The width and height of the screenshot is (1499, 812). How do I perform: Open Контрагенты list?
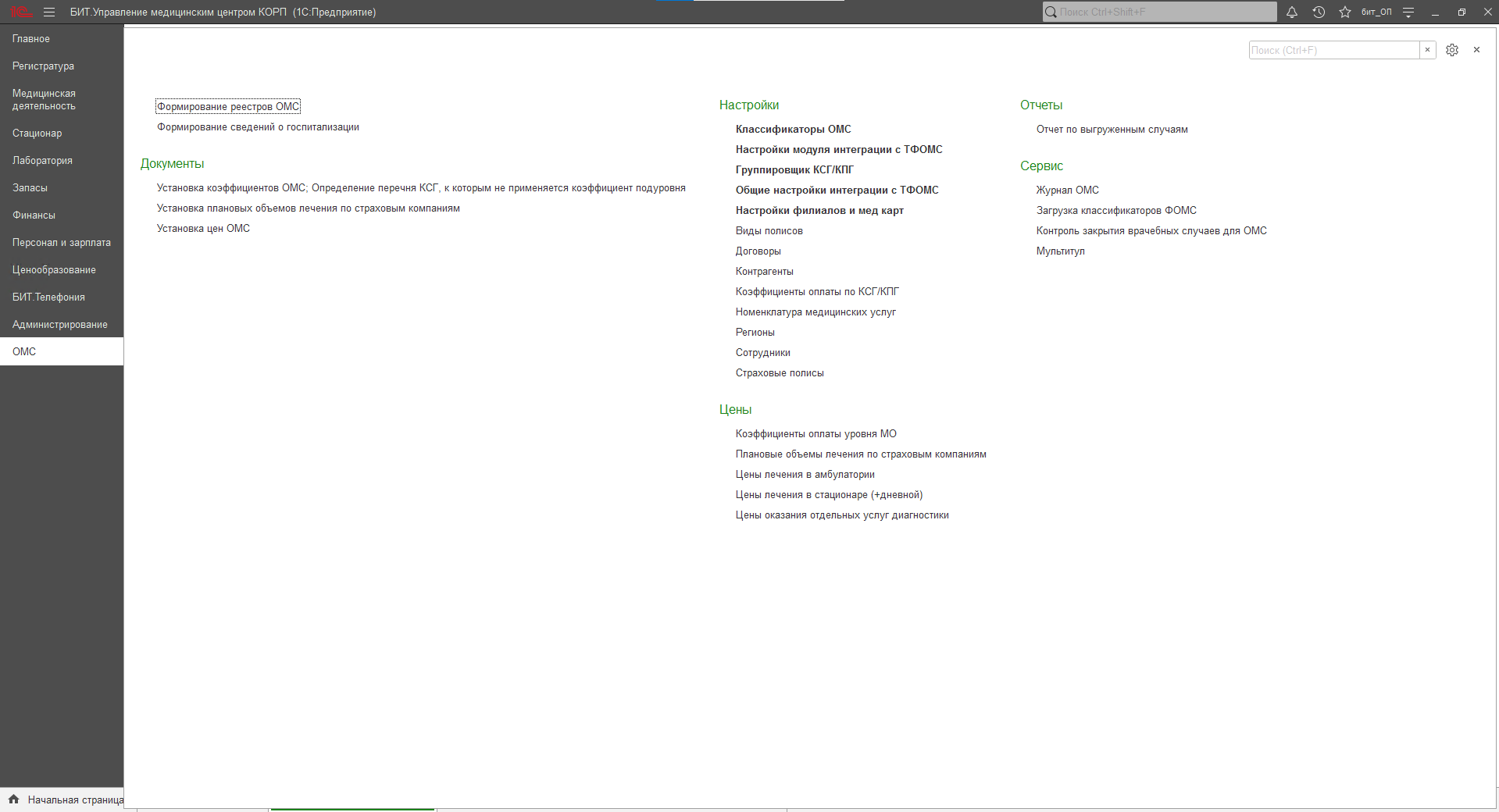764,271
